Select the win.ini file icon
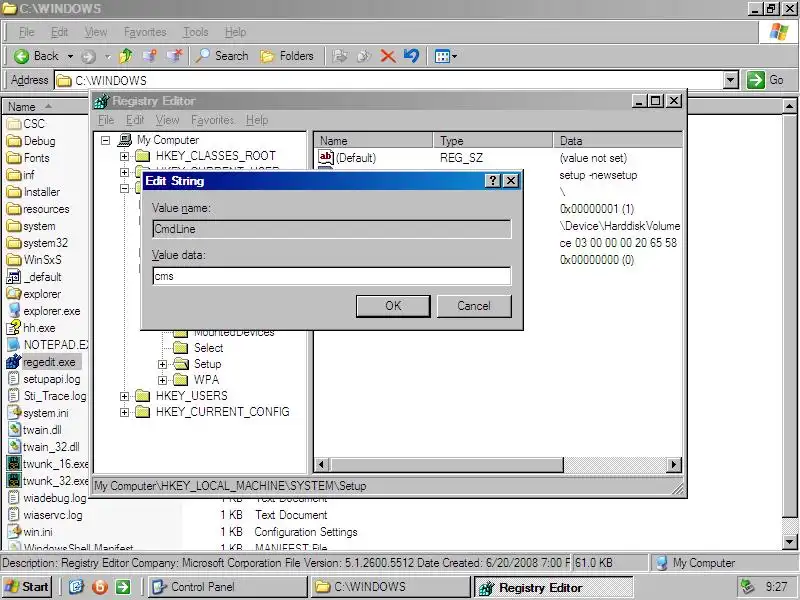Viewport: 800px width, 600px height. [x=13, y=532]
